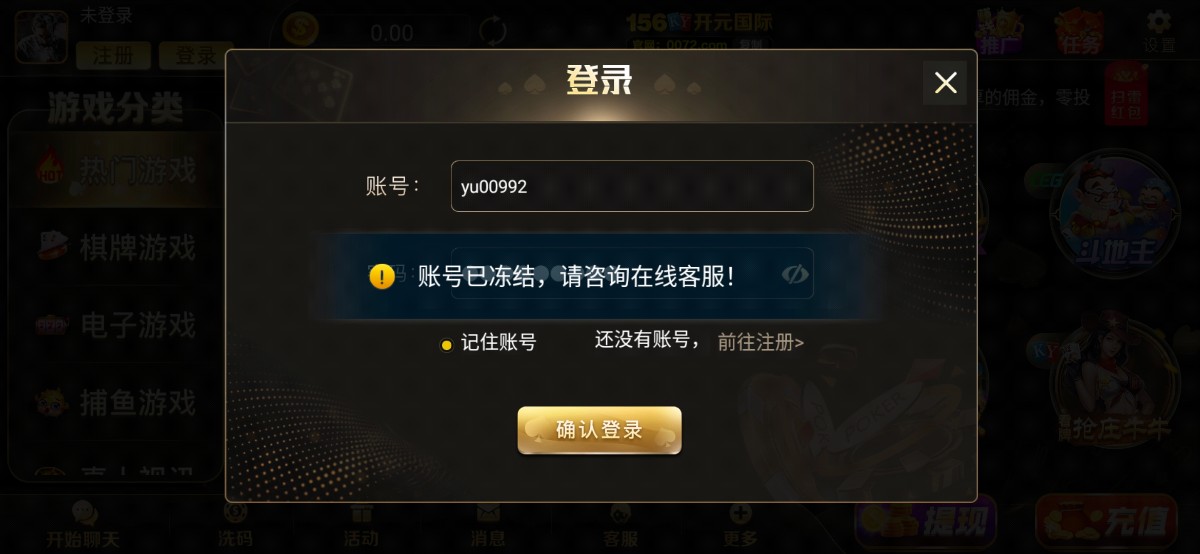Select 棋牌游戏 category
The width and height of the screenshot is (1200, 554).
116,247
